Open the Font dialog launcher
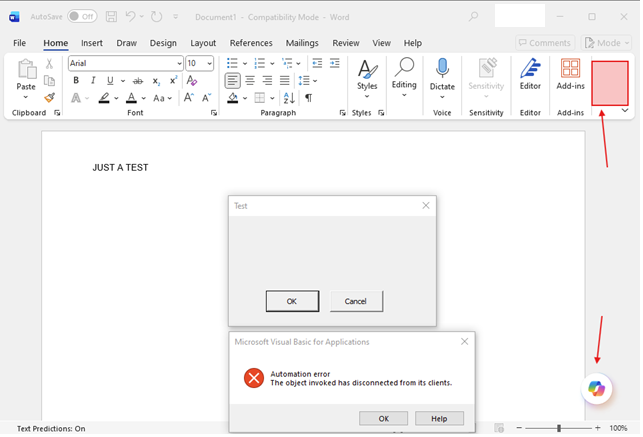The width and height of the screenshot is (643, 437). [x=214, y=113]
